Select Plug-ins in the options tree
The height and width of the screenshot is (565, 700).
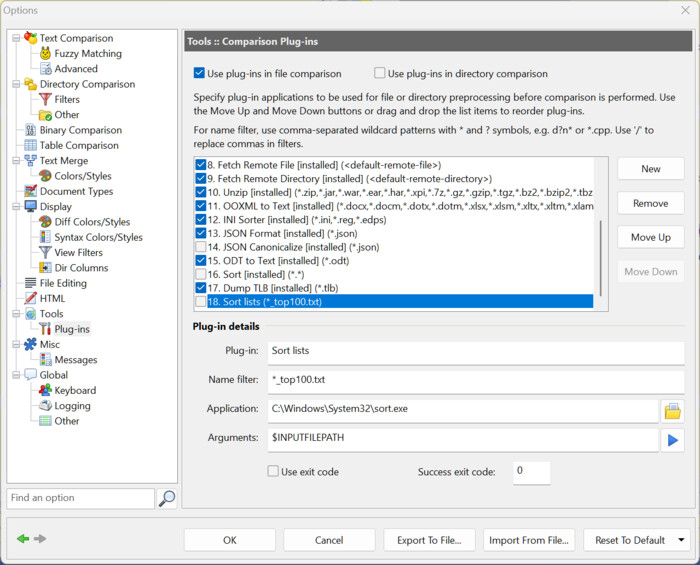pyautogui.click(x=72, y=329)
